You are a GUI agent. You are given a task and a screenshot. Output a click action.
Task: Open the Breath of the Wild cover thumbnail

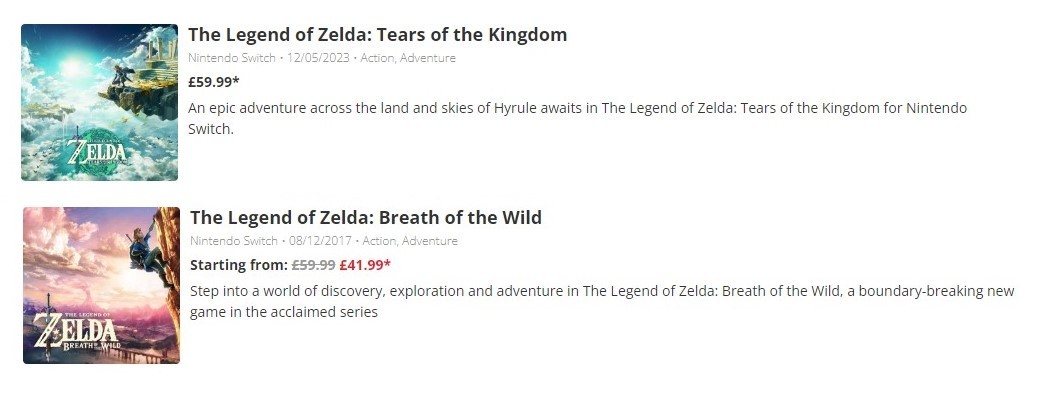101,285
